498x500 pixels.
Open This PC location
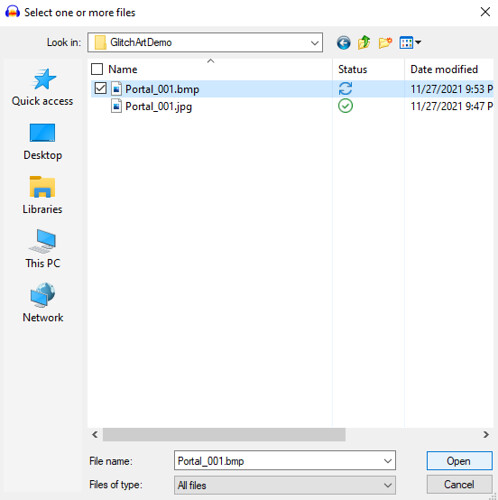click(42, 249)
